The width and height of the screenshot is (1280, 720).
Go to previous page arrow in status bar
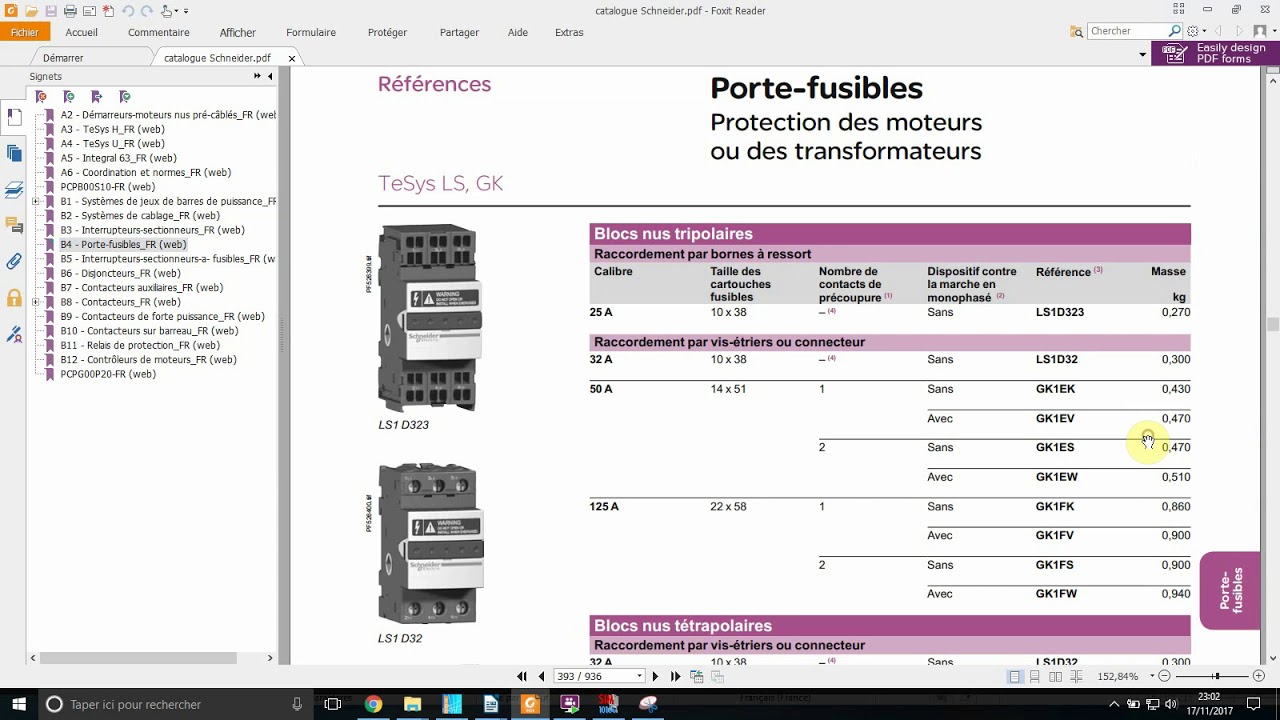pos(542,676)
